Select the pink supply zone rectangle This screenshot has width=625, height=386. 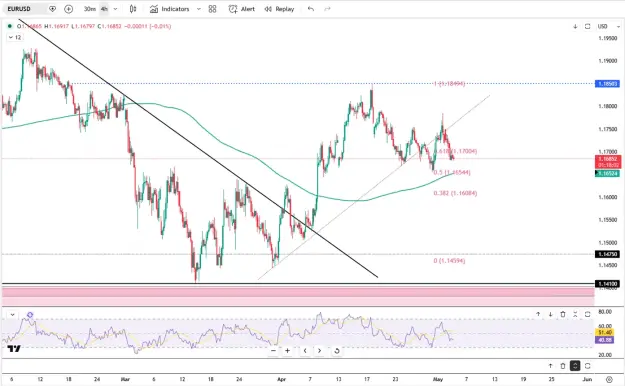(x=298, y=296)
